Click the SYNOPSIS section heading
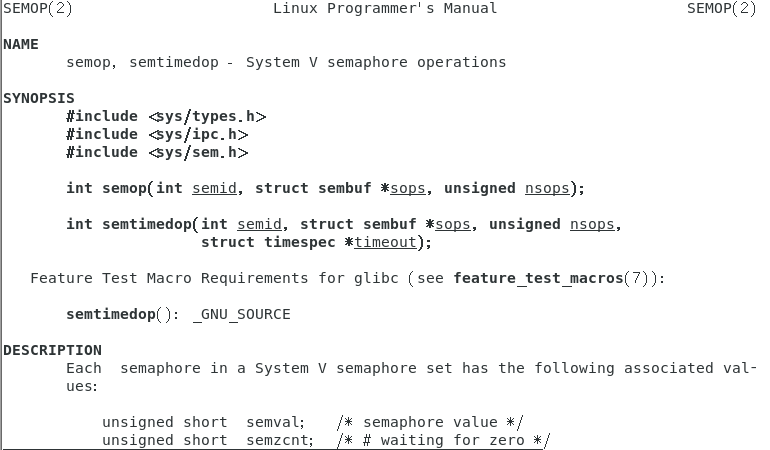This screenshot has height=450, width=770. [38, 98]
